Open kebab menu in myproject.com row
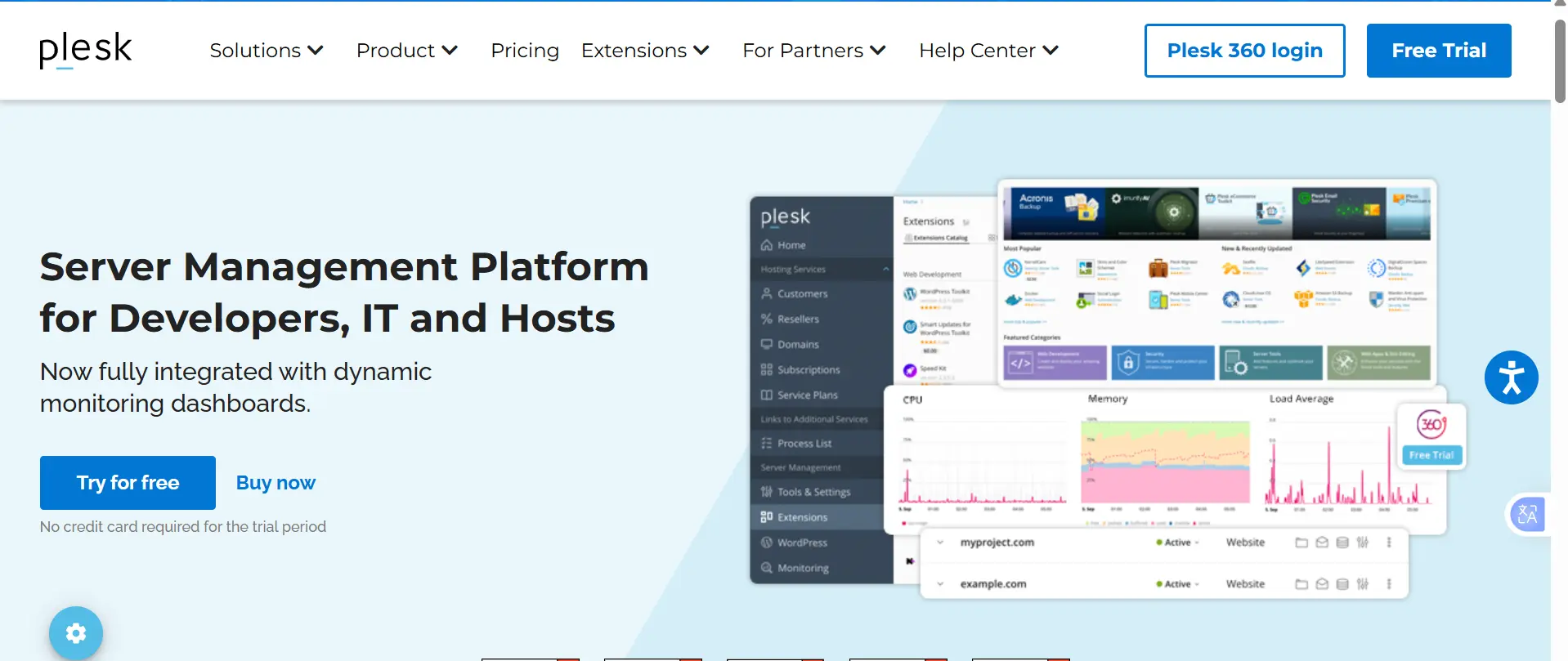Screen dimensions: 1568x661 tap(1389, 543)
